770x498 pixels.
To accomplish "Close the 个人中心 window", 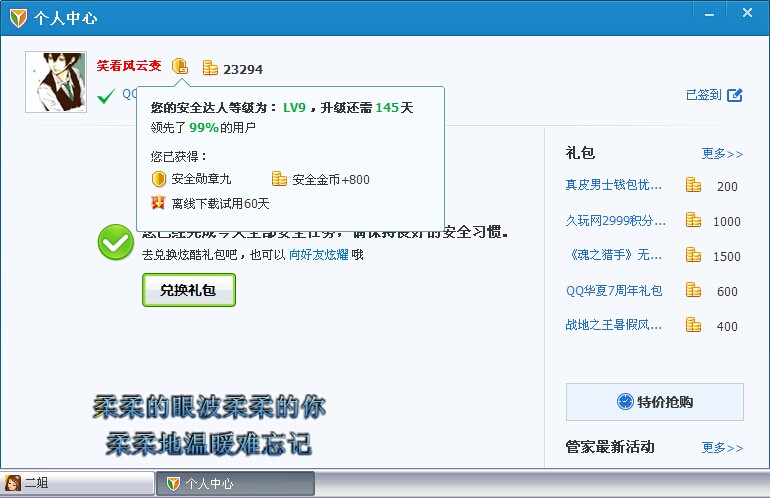I will pyautogui.click(x=747, y=13).
